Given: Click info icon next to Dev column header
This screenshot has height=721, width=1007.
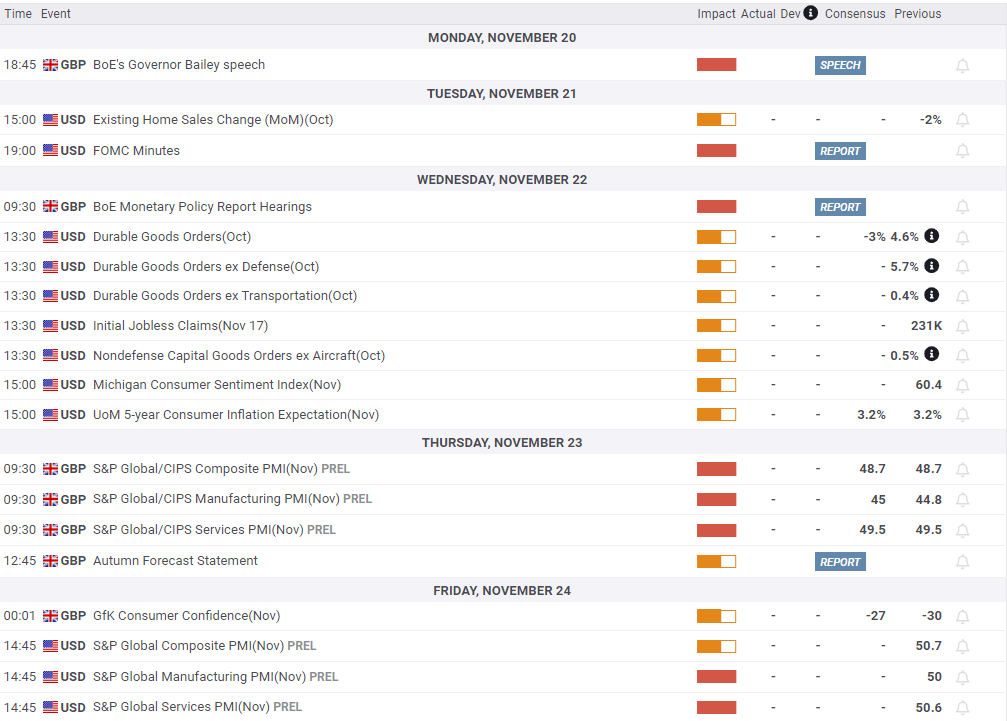Looking at the screenshot, I should pyautogui.click(x=810, y=13).
